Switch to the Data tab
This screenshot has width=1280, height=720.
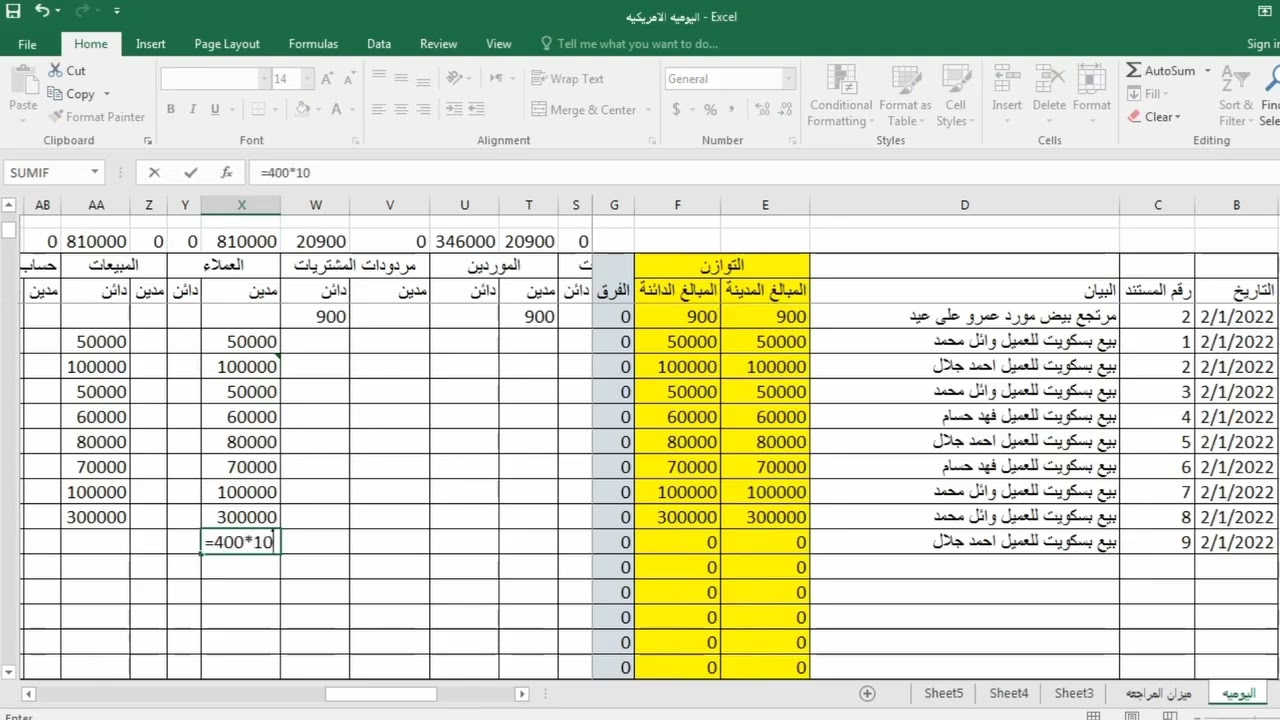coord(379,44)
